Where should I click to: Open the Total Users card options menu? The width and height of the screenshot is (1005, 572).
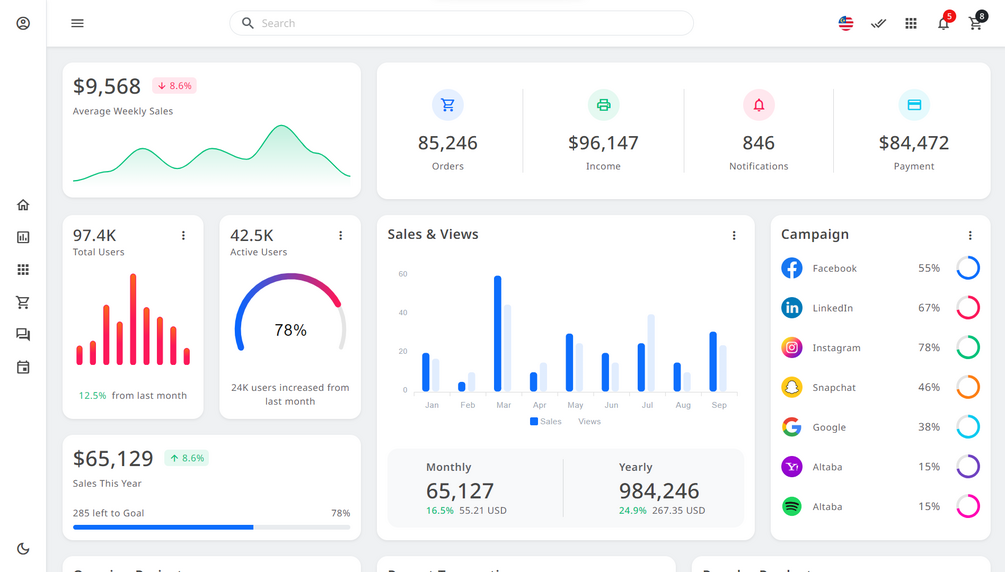(183, 235)
